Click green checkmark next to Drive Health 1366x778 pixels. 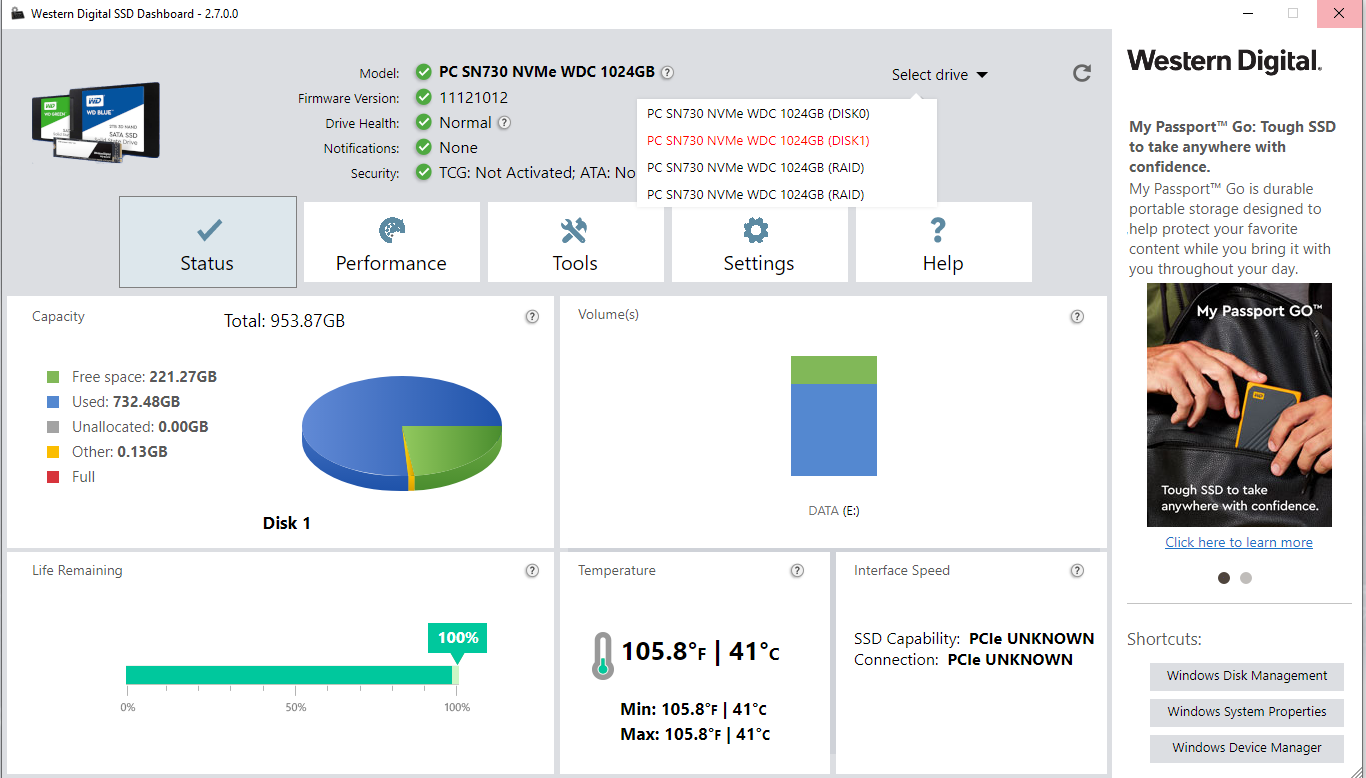(424, 122)
